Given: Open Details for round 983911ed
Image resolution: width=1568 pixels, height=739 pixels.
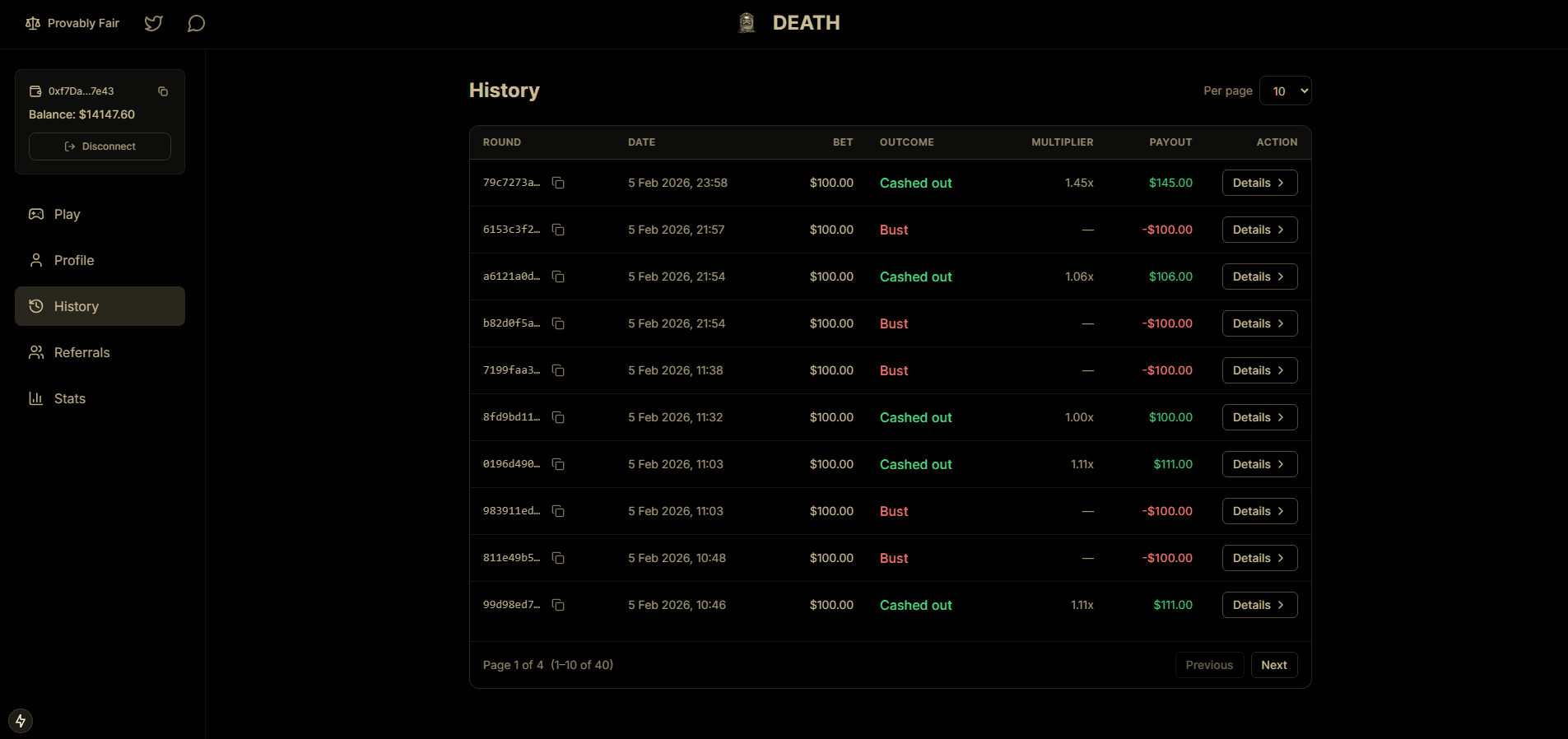Looking at the screenshot, I should (x=1259, y=511).
